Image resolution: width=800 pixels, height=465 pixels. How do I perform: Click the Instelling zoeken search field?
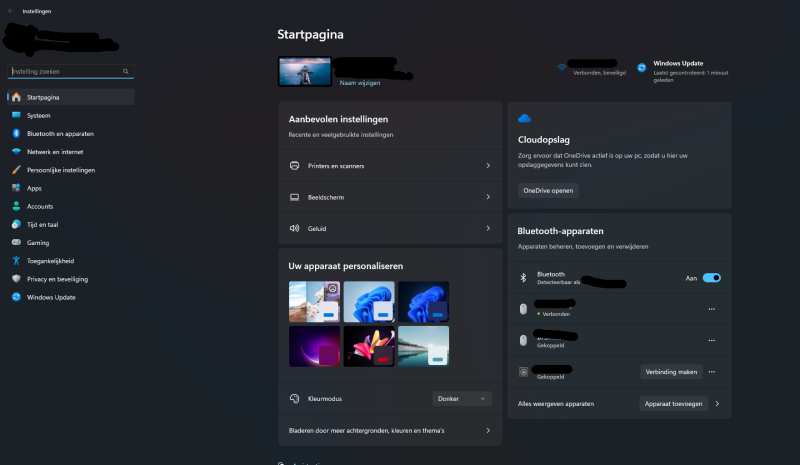point(65,72)
